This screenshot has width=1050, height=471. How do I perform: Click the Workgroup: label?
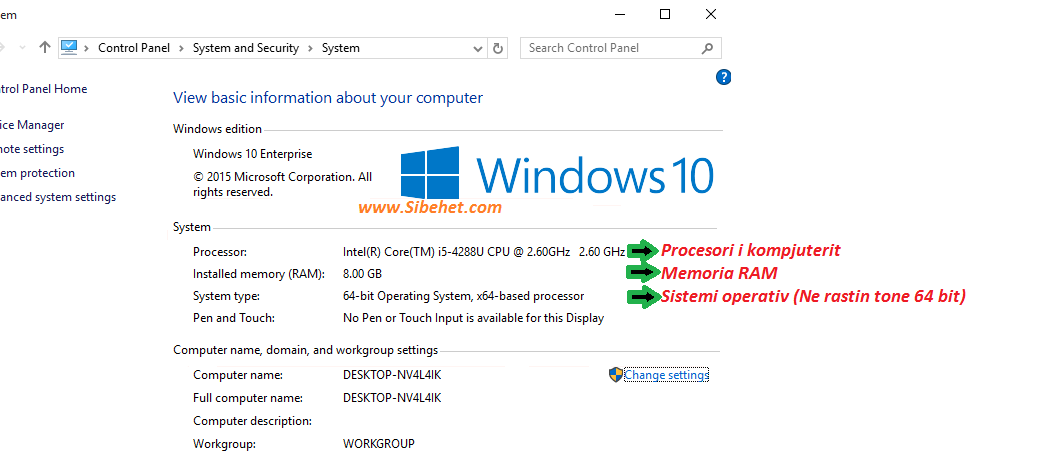point(224,444)
